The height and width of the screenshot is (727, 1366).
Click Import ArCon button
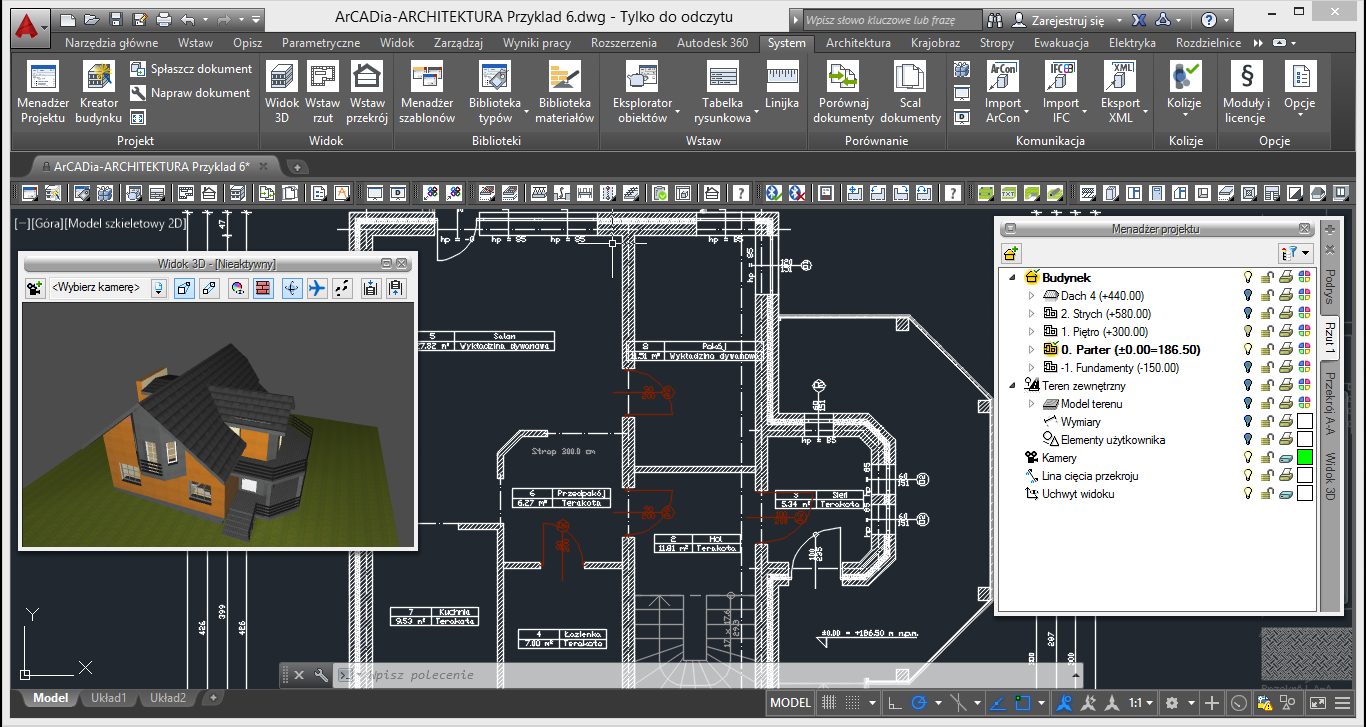(x=1003, y=92)
